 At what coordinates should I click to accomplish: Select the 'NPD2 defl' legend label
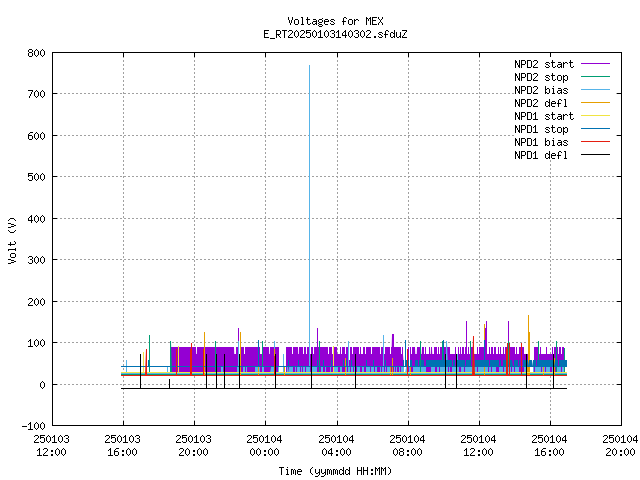(541, 103)
